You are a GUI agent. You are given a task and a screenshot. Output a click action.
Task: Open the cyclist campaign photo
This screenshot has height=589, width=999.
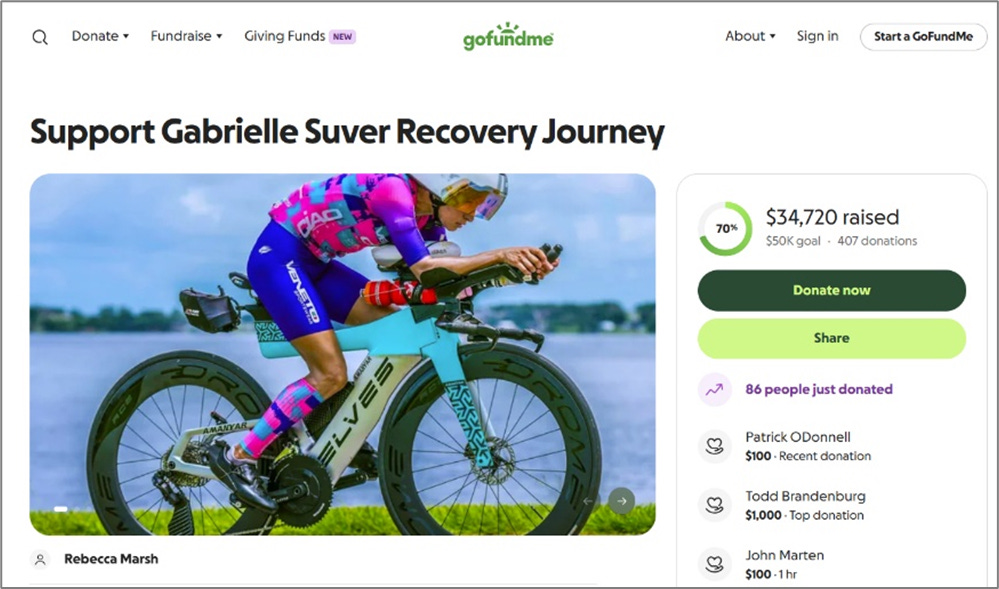point(342,354)
